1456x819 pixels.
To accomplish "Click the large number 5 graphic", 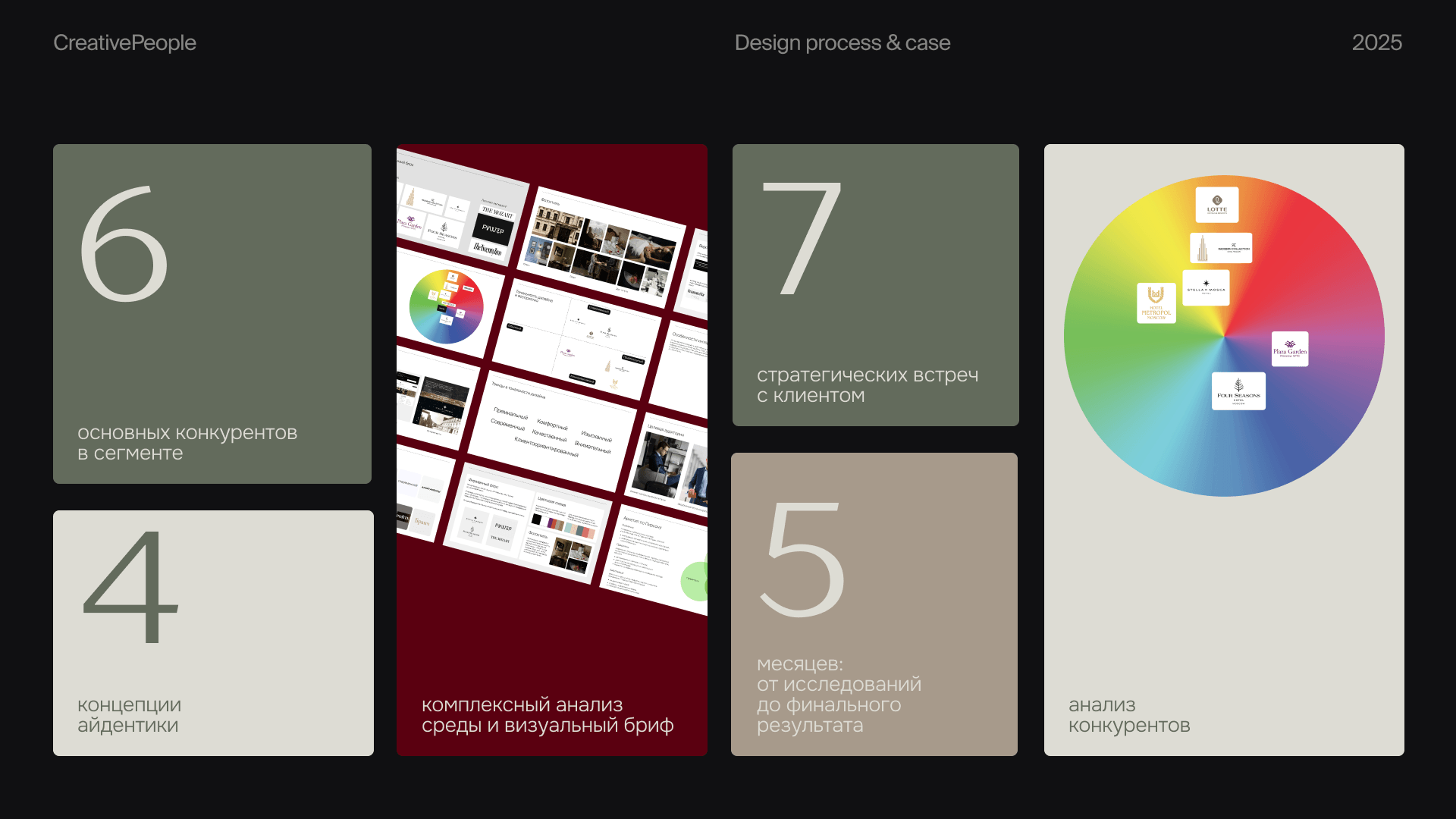I will coord(803,560).
